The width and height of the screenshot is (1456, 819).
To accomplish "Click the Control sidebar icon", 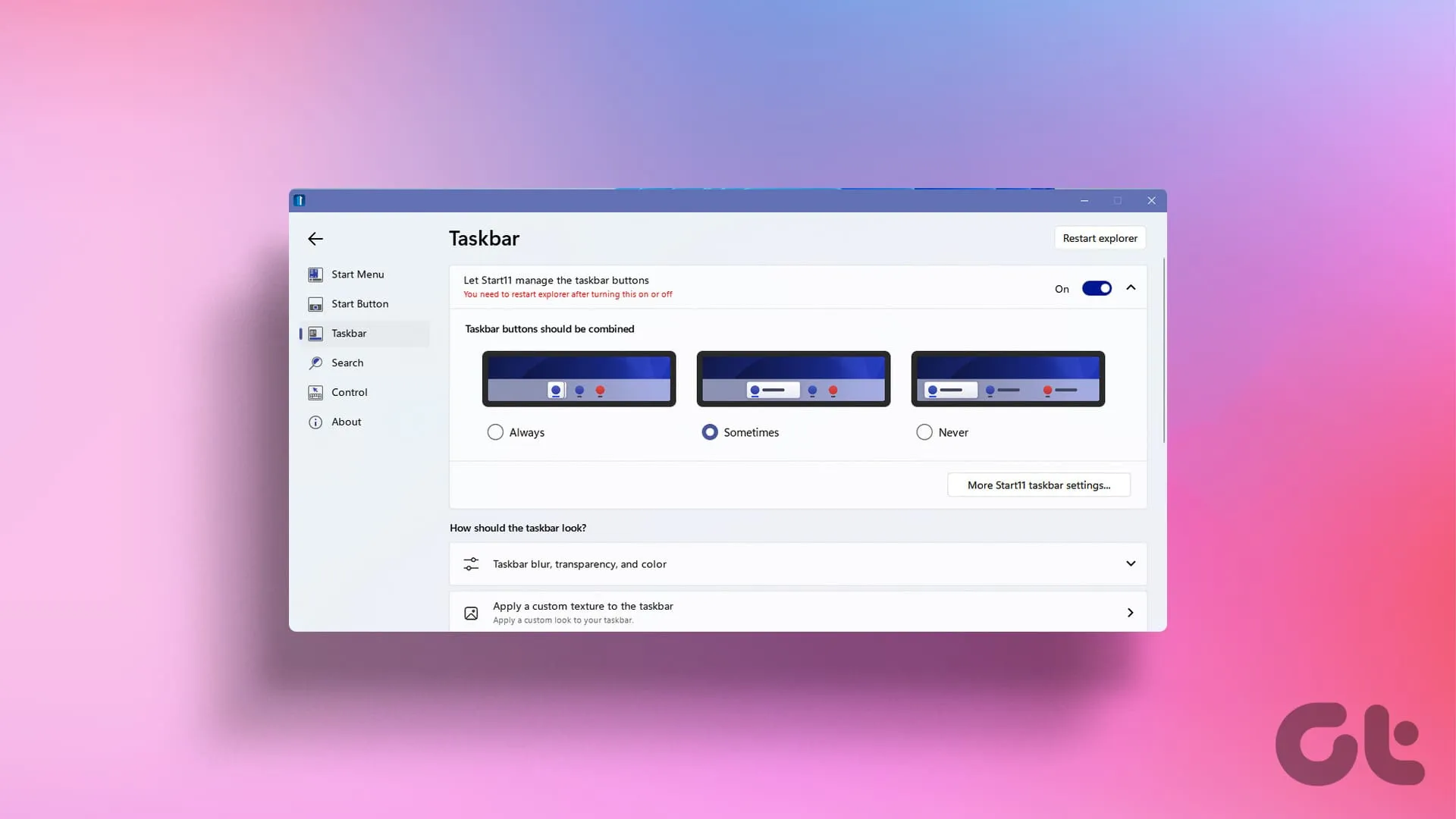I will [x=315, y=393].
